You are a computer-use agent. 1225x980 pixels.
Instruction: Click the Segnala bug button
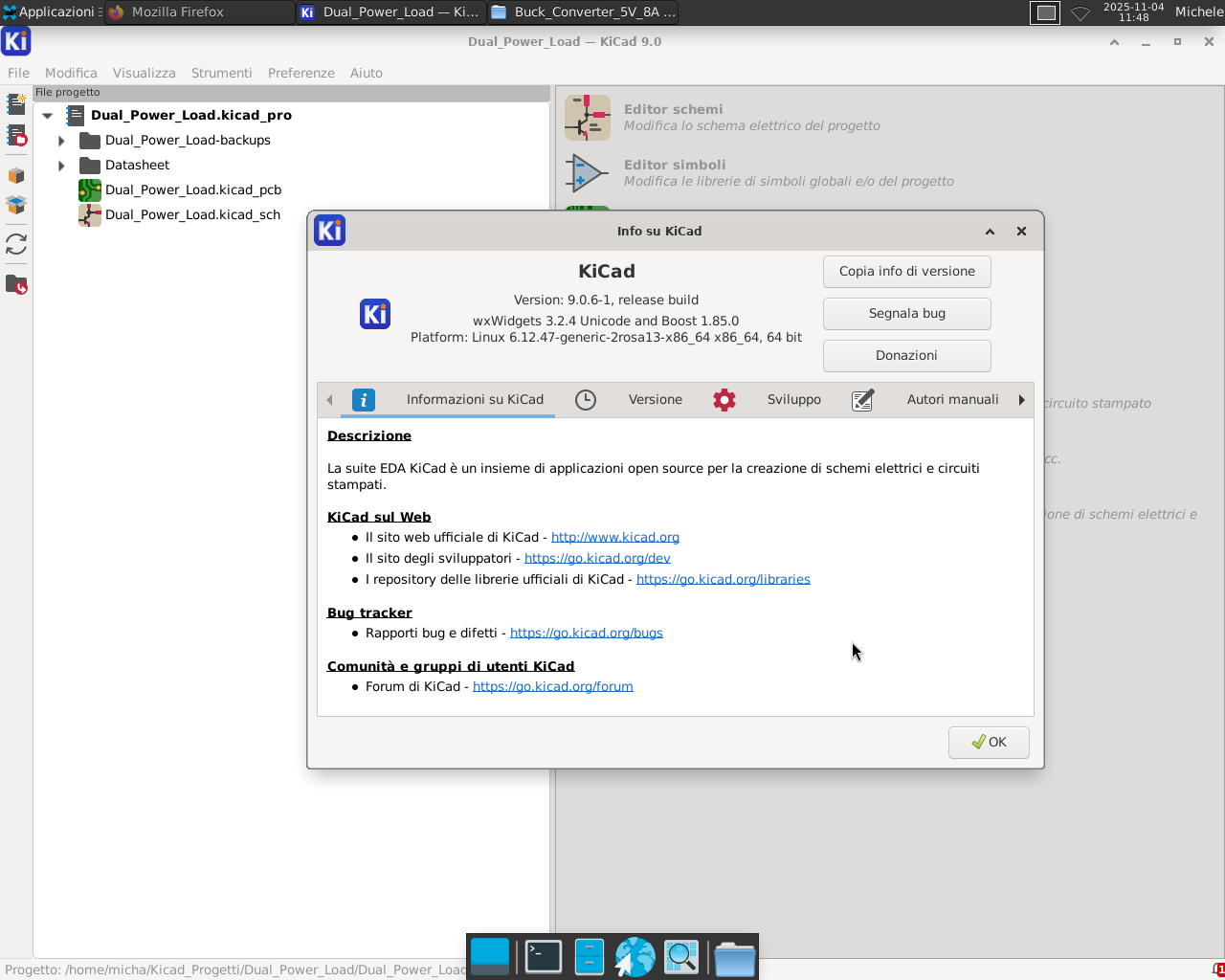907,314
